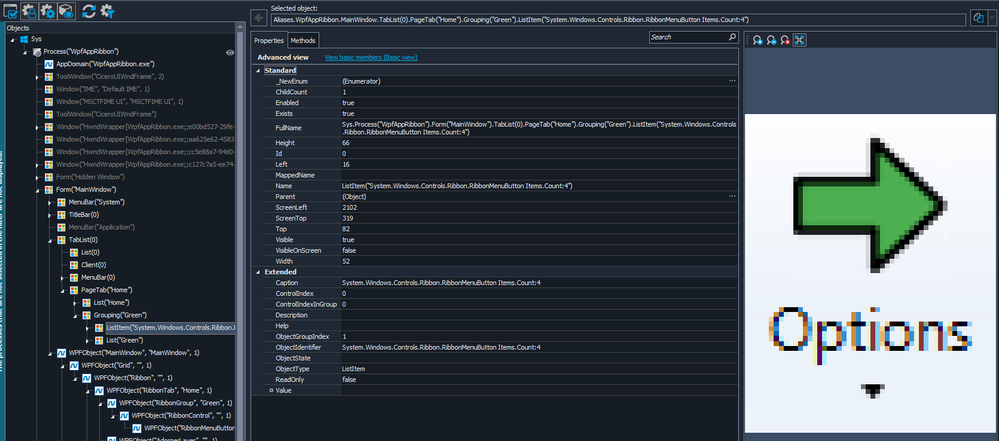Image resolution: width=999 pixels, height=441 pixels.
Task: Switch to the Methods tab
Action: click(x=303, y=40)
